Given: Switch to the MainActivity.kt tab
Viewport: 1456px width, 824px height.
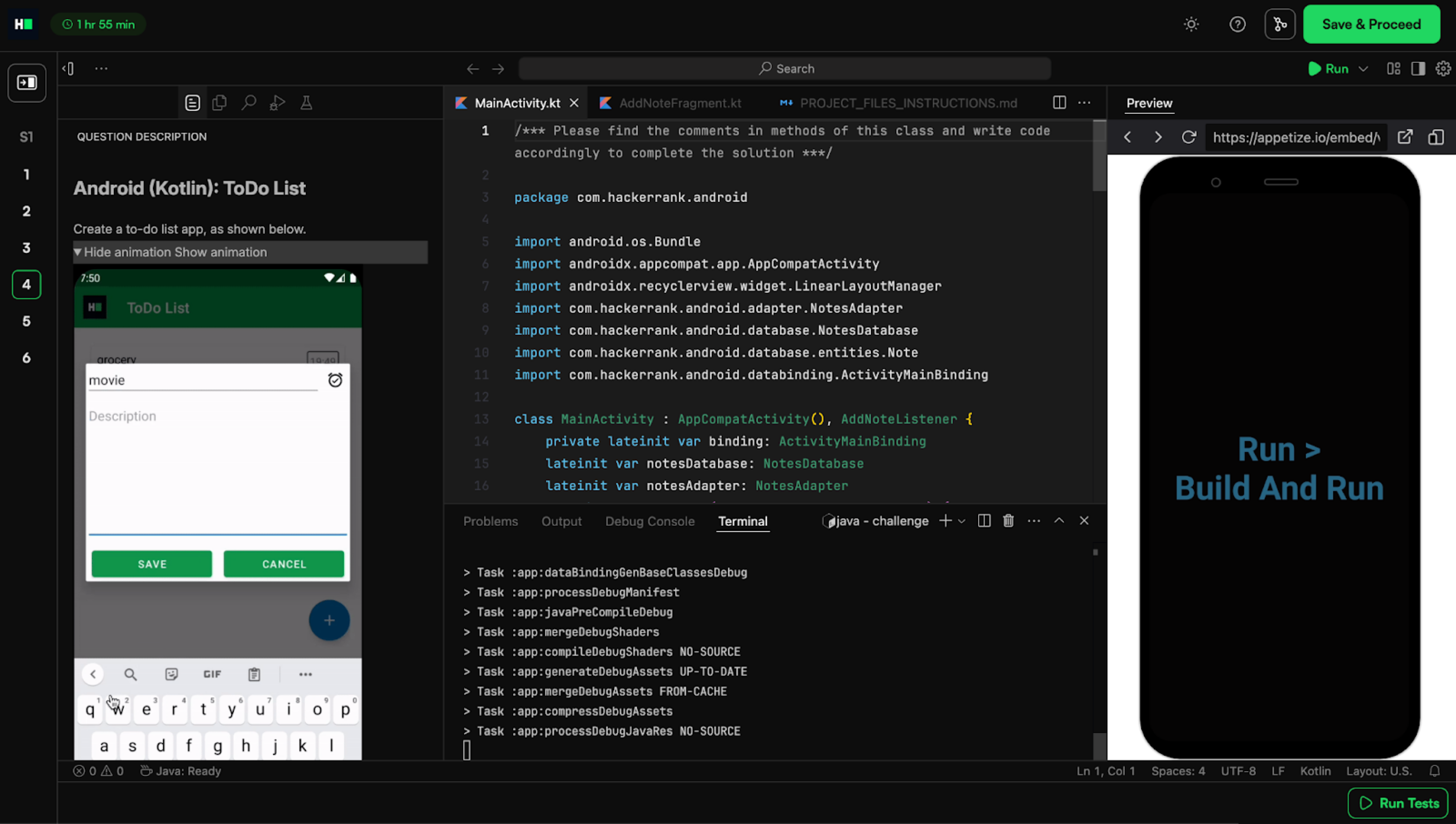Looking at the screenshot, I should coord(517,103).
